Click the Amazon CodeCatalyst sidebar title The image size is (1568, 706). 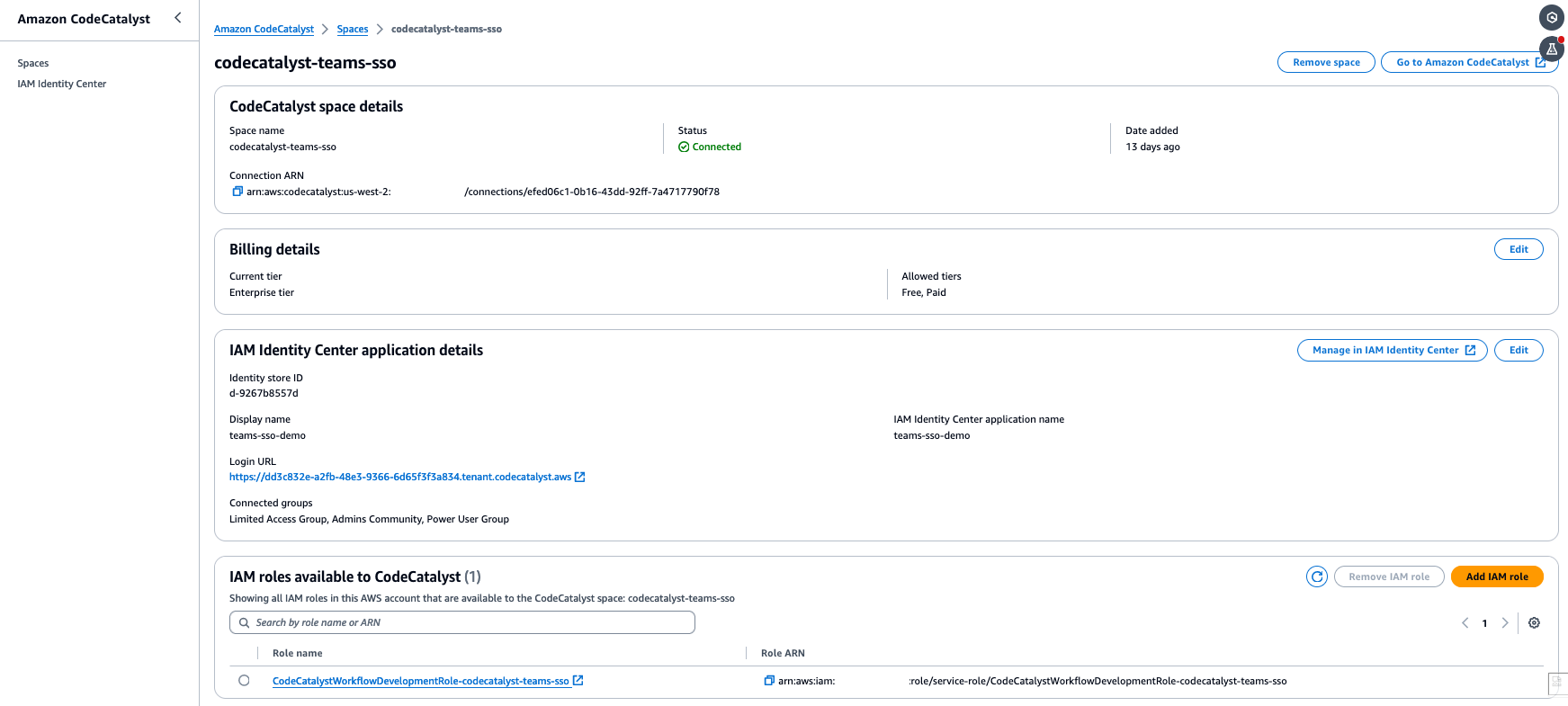point(84,19)
